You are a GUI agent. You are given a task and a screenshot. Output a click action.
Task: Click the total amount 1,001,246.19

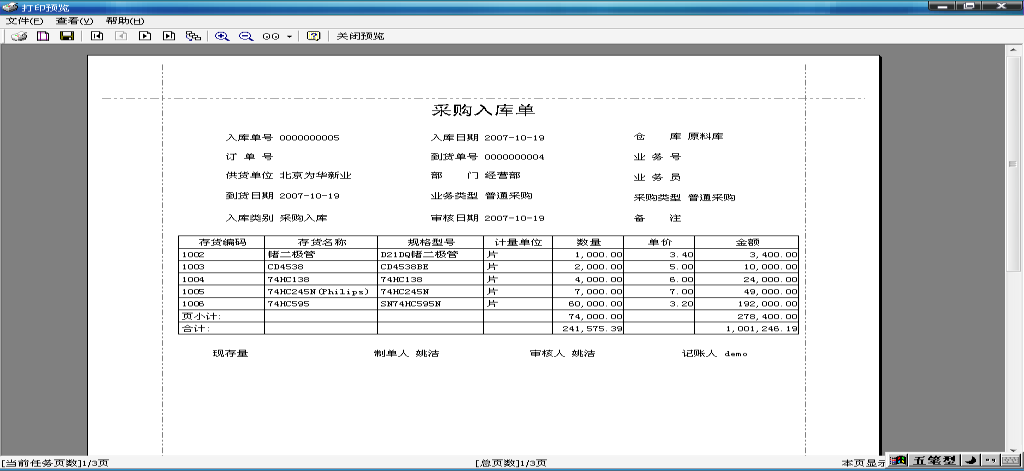pyautogui.click(x=761, y=329)
